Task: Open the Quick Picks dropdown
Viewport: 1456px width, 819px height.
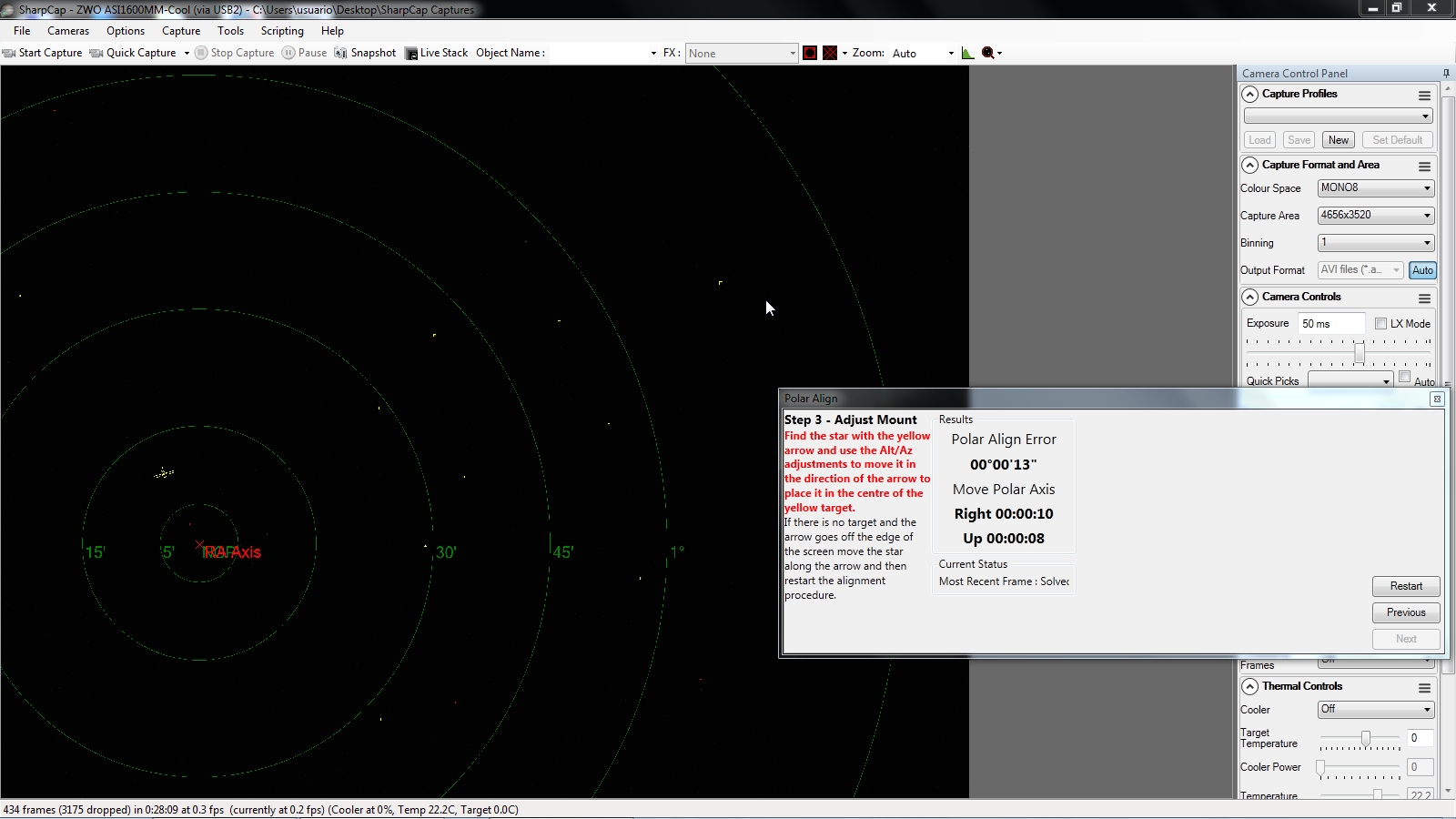Action: pos(1350,380)
